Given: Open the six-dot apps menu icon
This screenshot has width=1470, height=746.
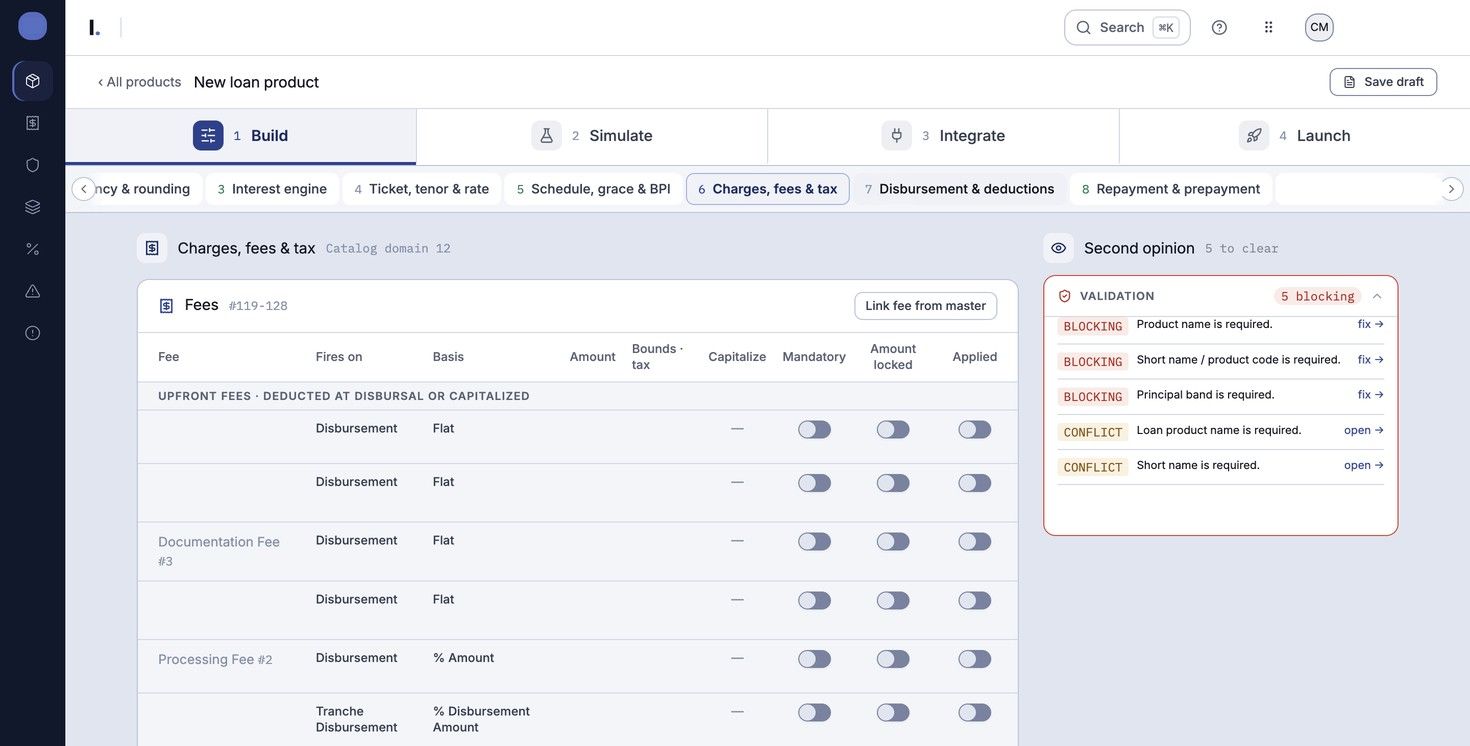Looking at the screenshot, I should [x=1269, y=27].
